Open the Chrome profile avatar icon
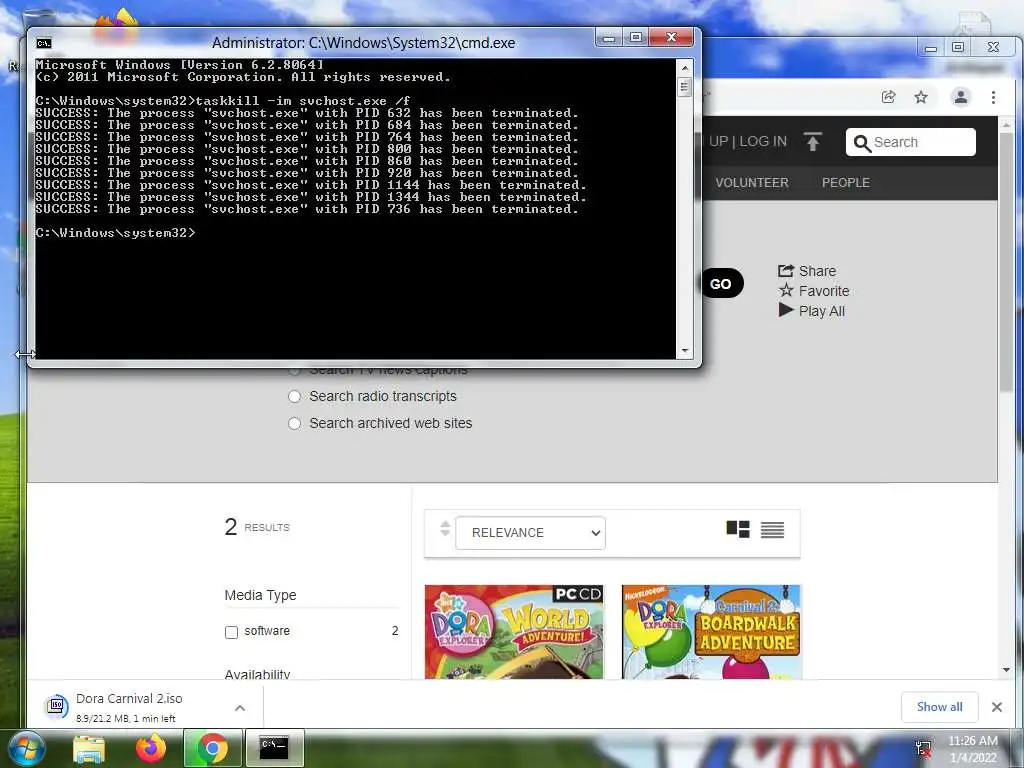The image size is (1024, 768). click(961, 97)
